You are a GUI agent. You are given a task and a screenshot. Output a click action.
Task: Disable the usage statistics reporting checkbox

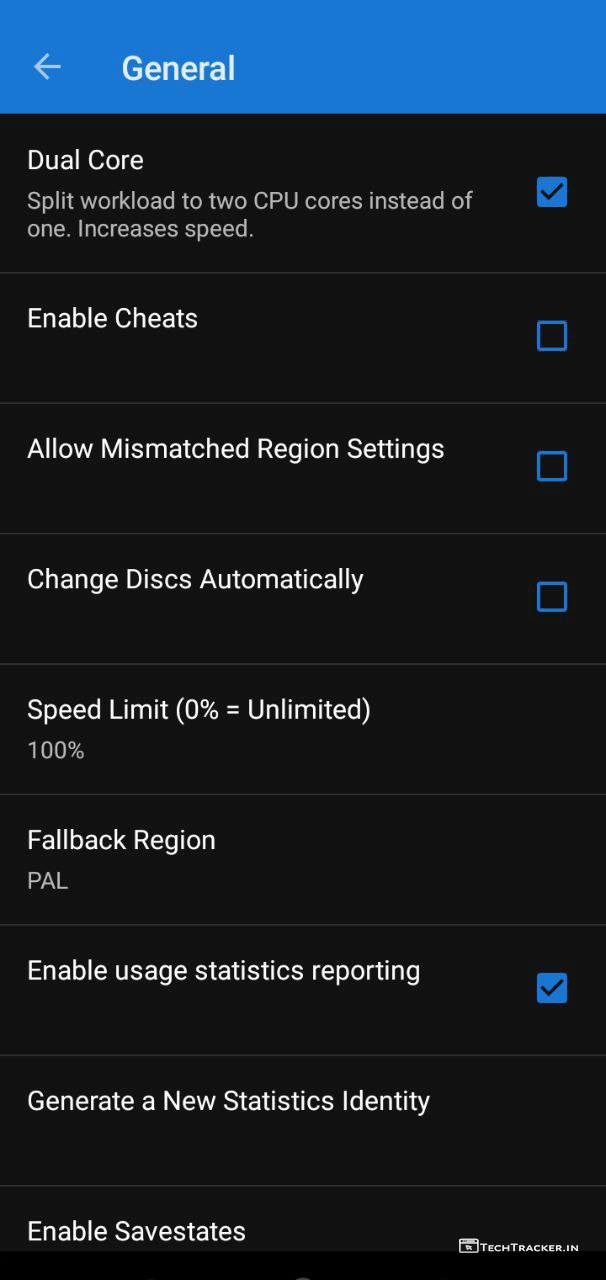[x=551, y=988]
